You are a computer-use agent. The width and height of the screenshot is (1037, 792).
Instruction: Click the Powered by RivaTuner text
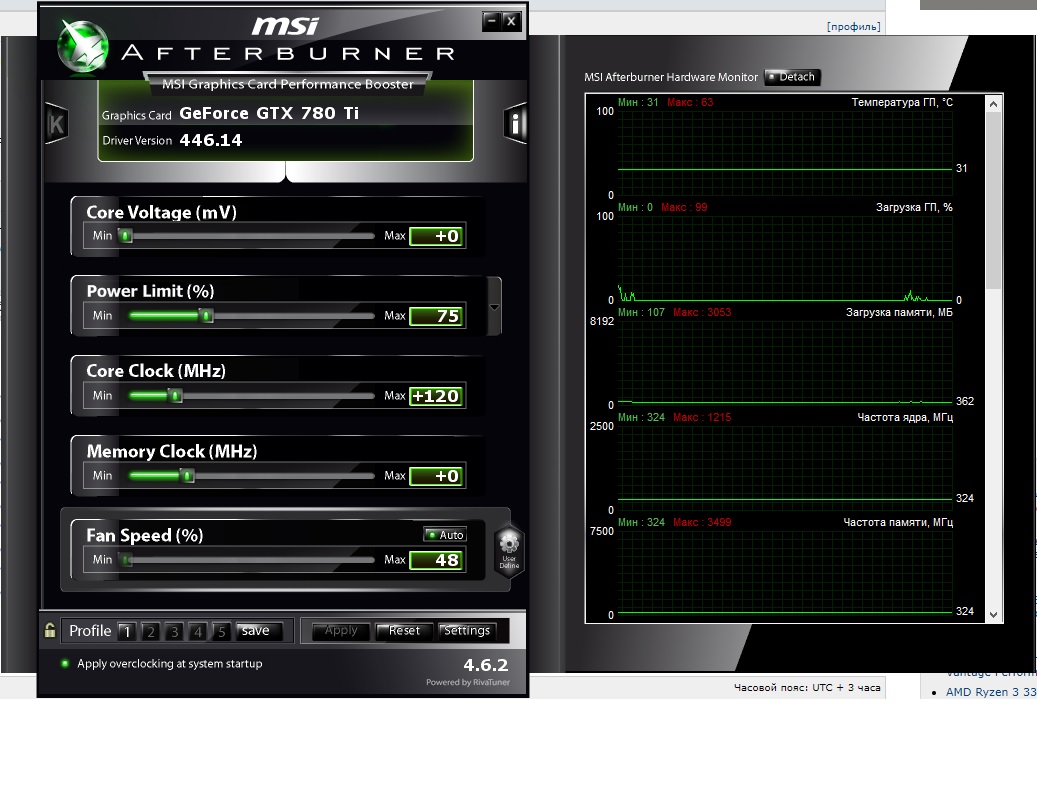(468, 682)
